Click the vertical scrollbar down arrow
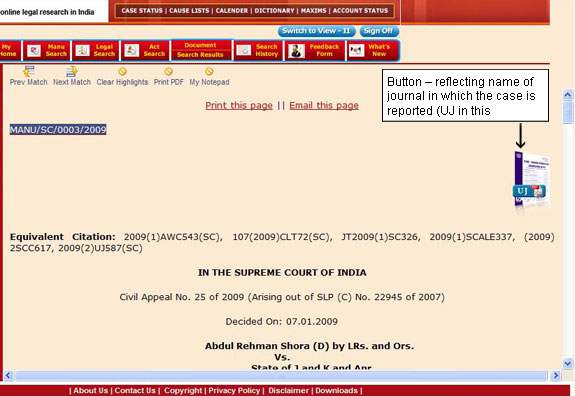This screenshot has height=396, width=575. coord(567,363)
